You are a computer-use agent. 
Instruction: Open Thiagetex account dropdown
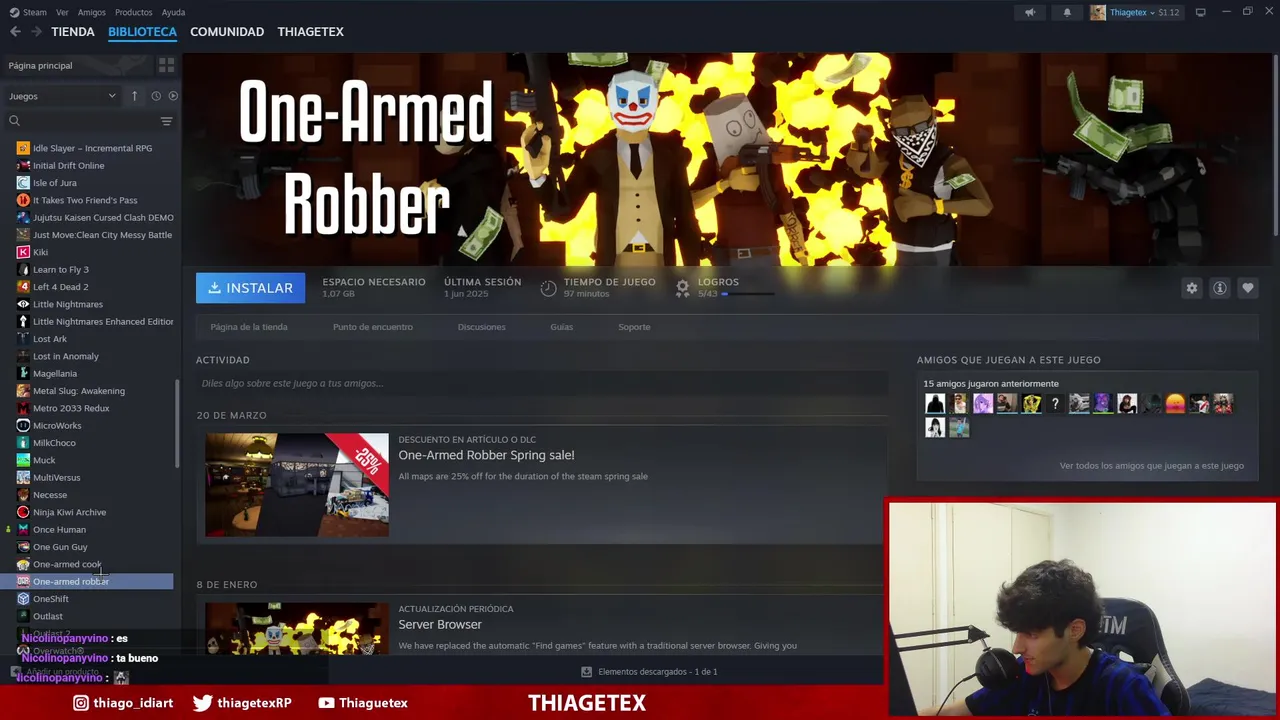pyautogui.click(x=1135, y=12)
